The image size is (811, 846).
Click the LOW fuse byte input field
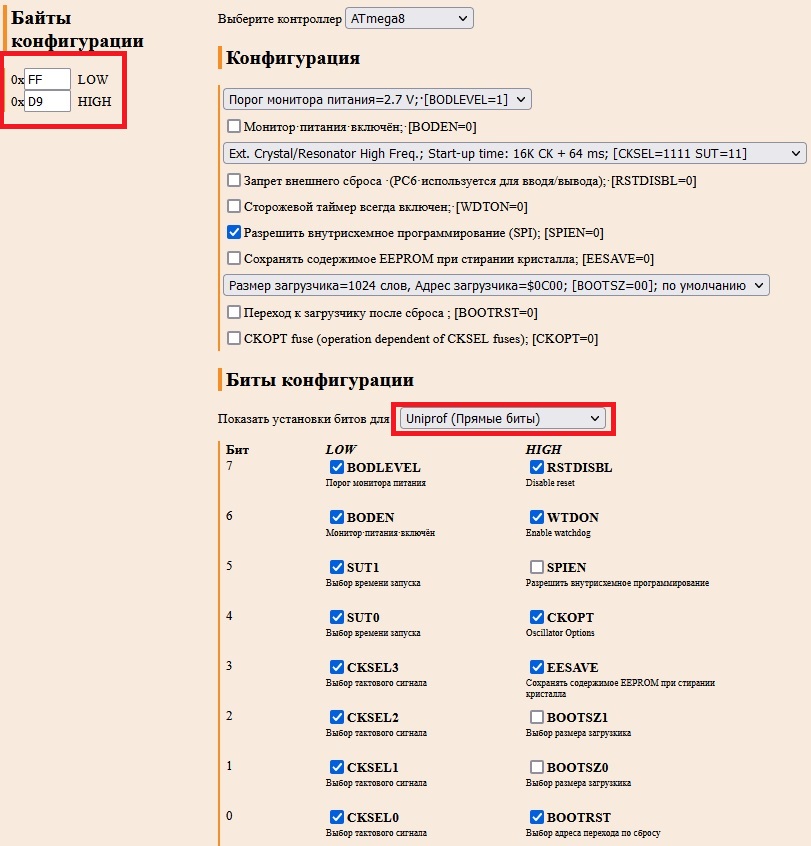point(48,79)
